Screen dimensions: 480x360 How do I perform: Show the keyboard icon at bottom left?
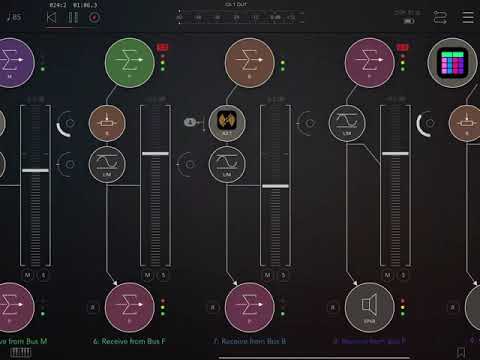[x=21, y=352]
